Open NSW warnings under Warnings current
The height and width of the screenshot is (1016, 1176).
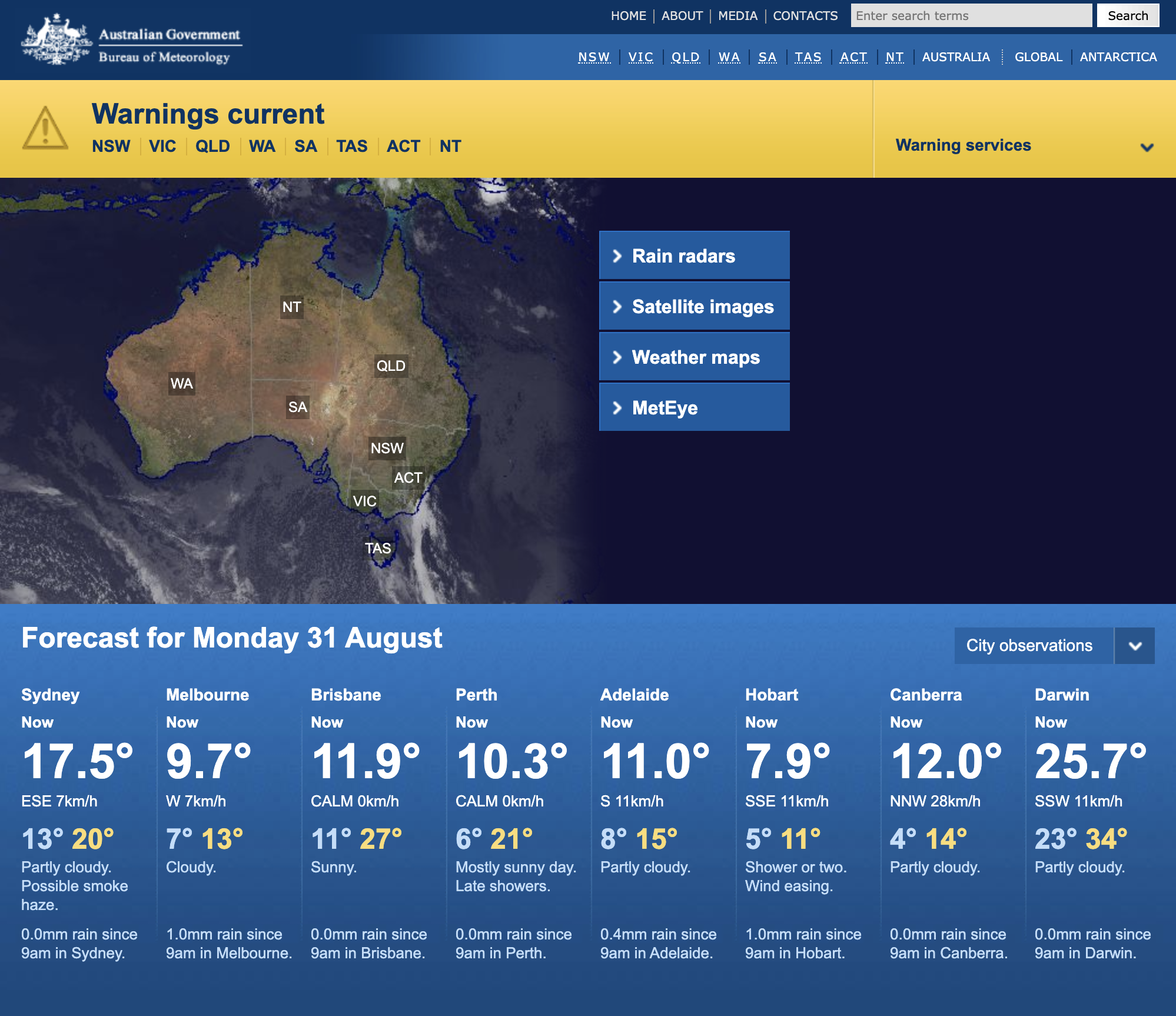pyautogui.click(x=112, y=146)
